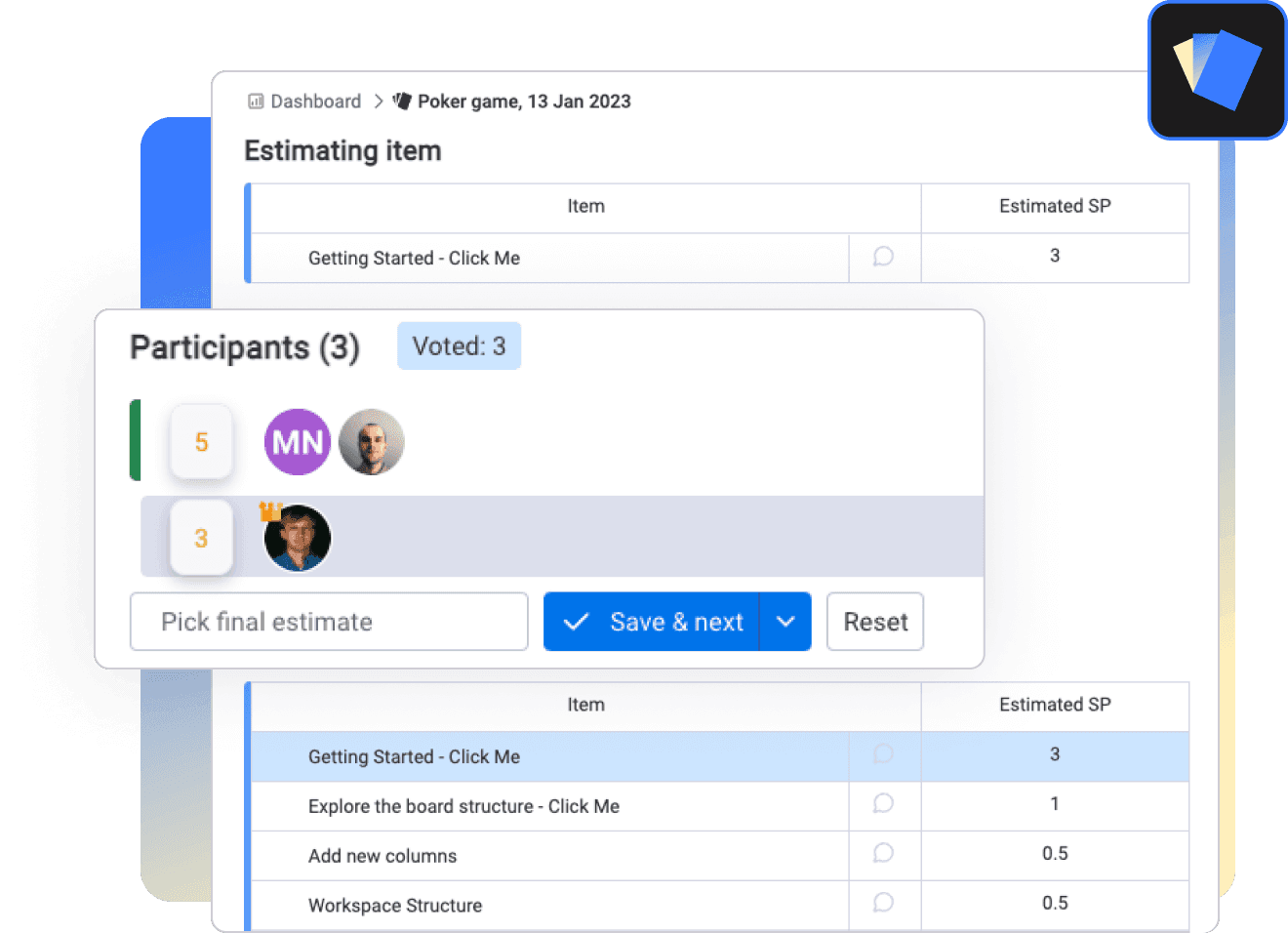The image size is (1288, 933).
Task: Click the planning poker app logo
Action: pos(1218,70)
